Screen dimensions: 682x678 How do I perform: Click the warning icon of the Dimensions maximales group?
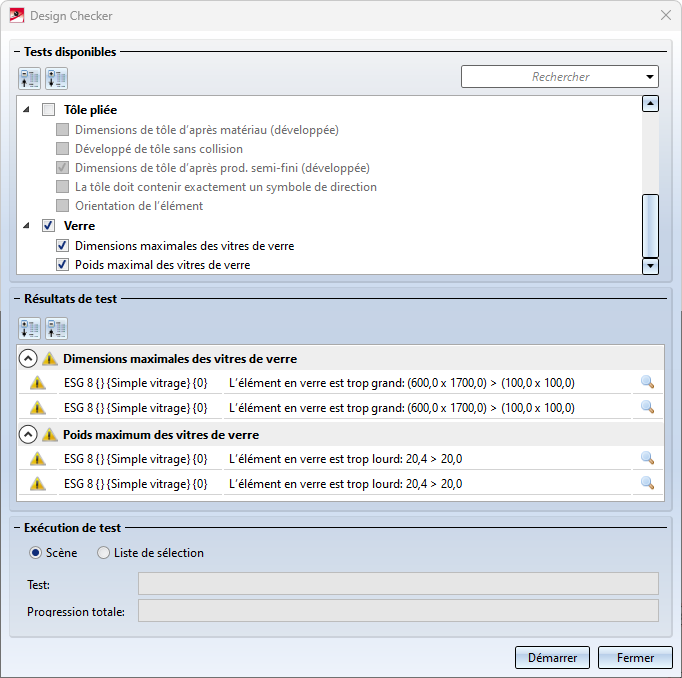pos(50,359)
